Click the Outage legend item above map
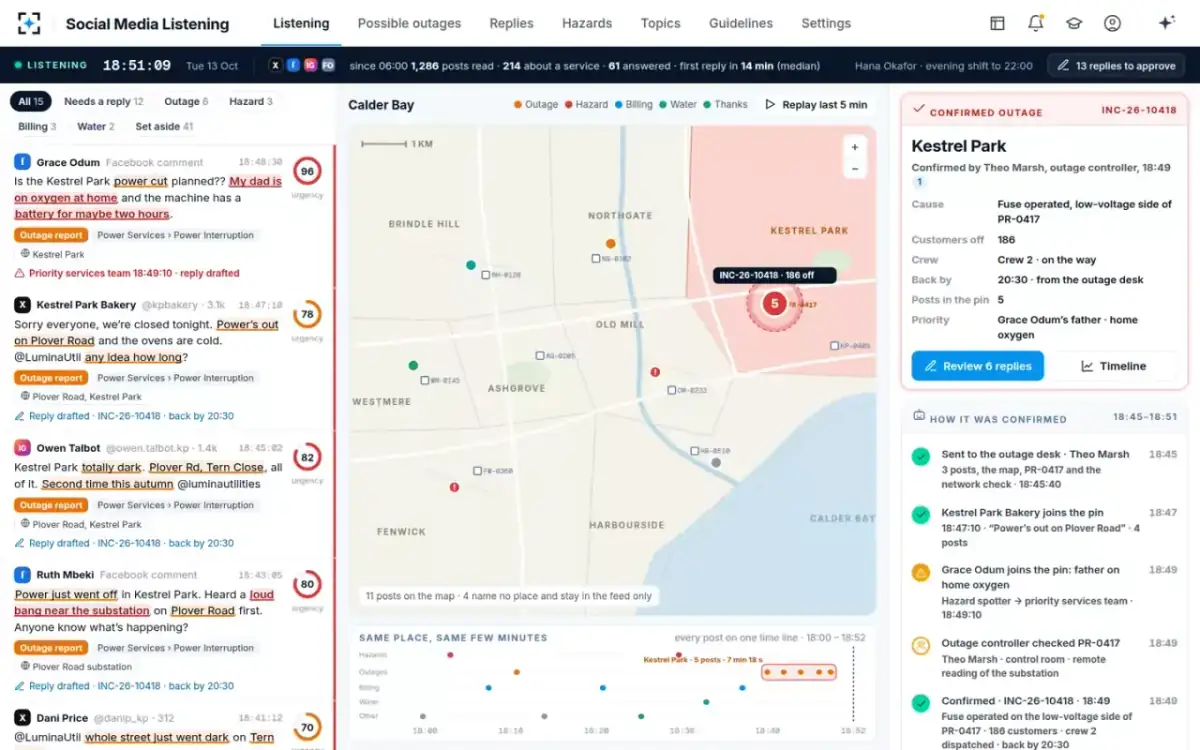The height and width of the screenshot is (750, 1200). click(x=536, y=105)
